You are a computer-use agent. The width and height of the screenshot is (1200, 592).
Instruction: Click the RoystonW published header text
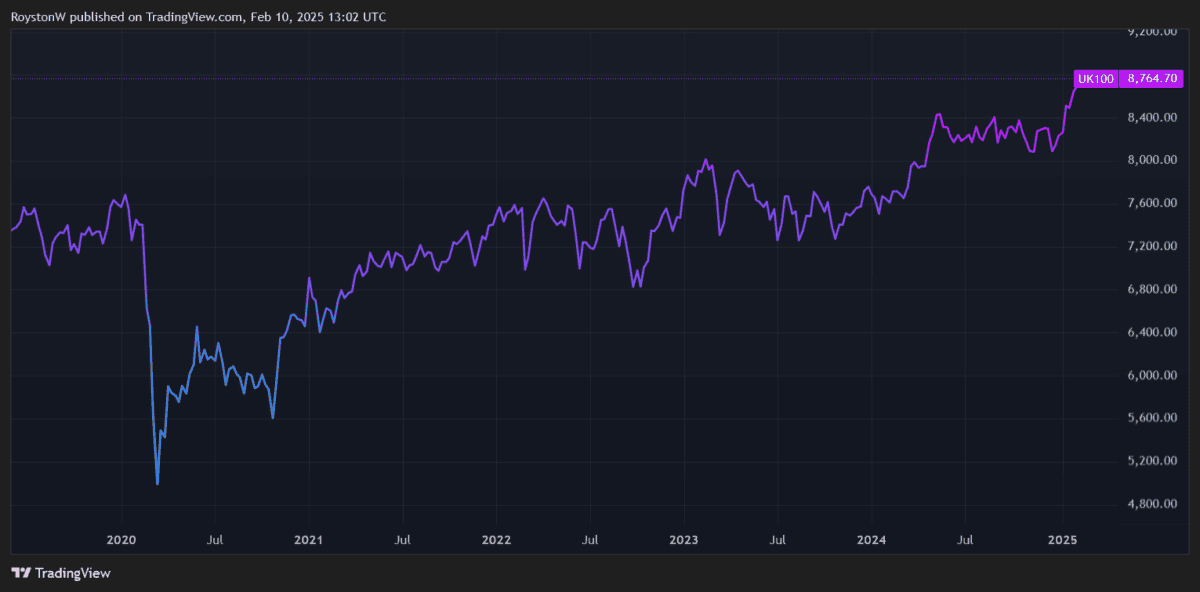[x=200, y=17]
